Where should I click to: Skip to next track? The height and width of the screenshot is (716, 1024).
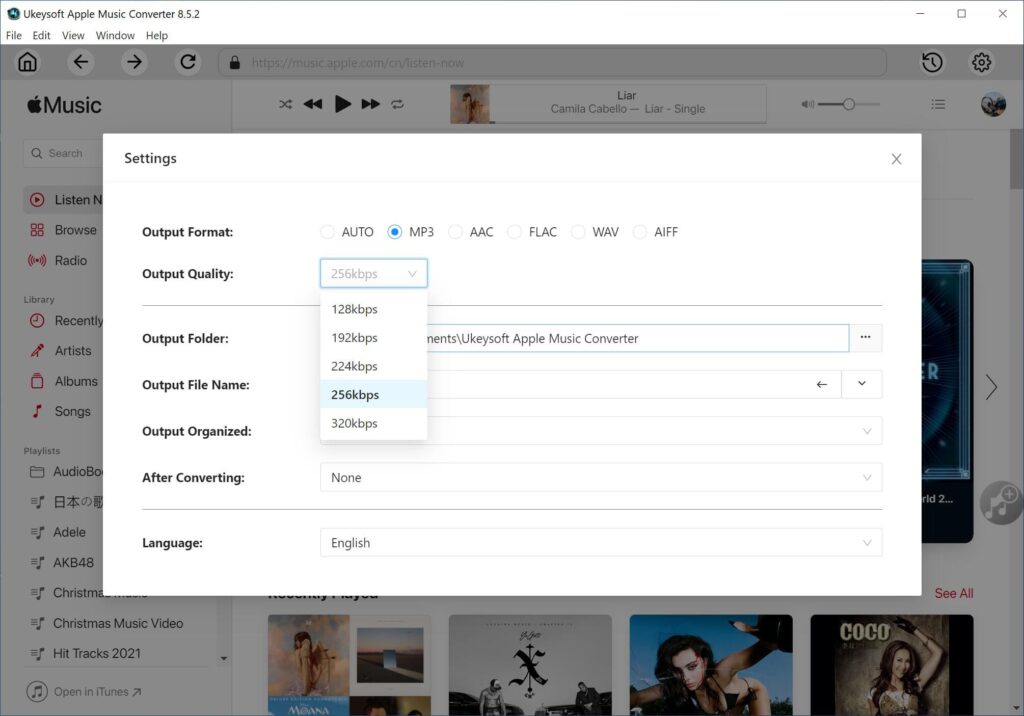370,104
